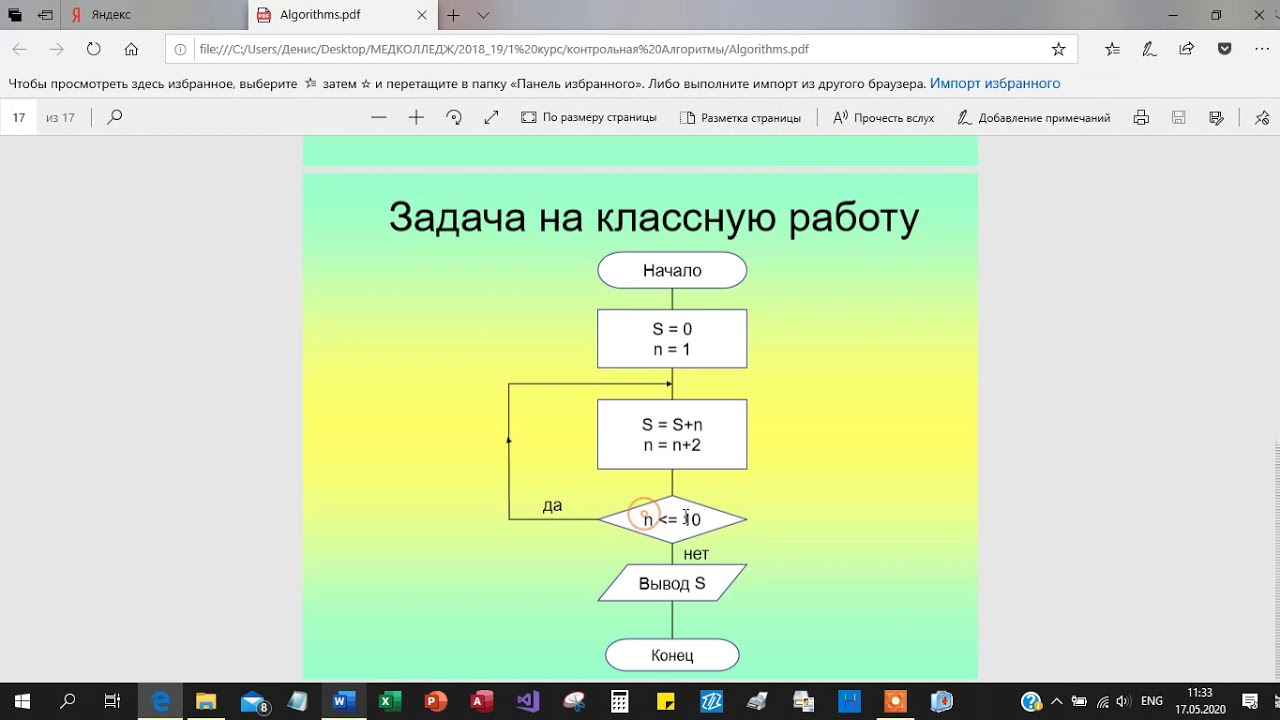Click По размеру страницы button

click(589, 117)
